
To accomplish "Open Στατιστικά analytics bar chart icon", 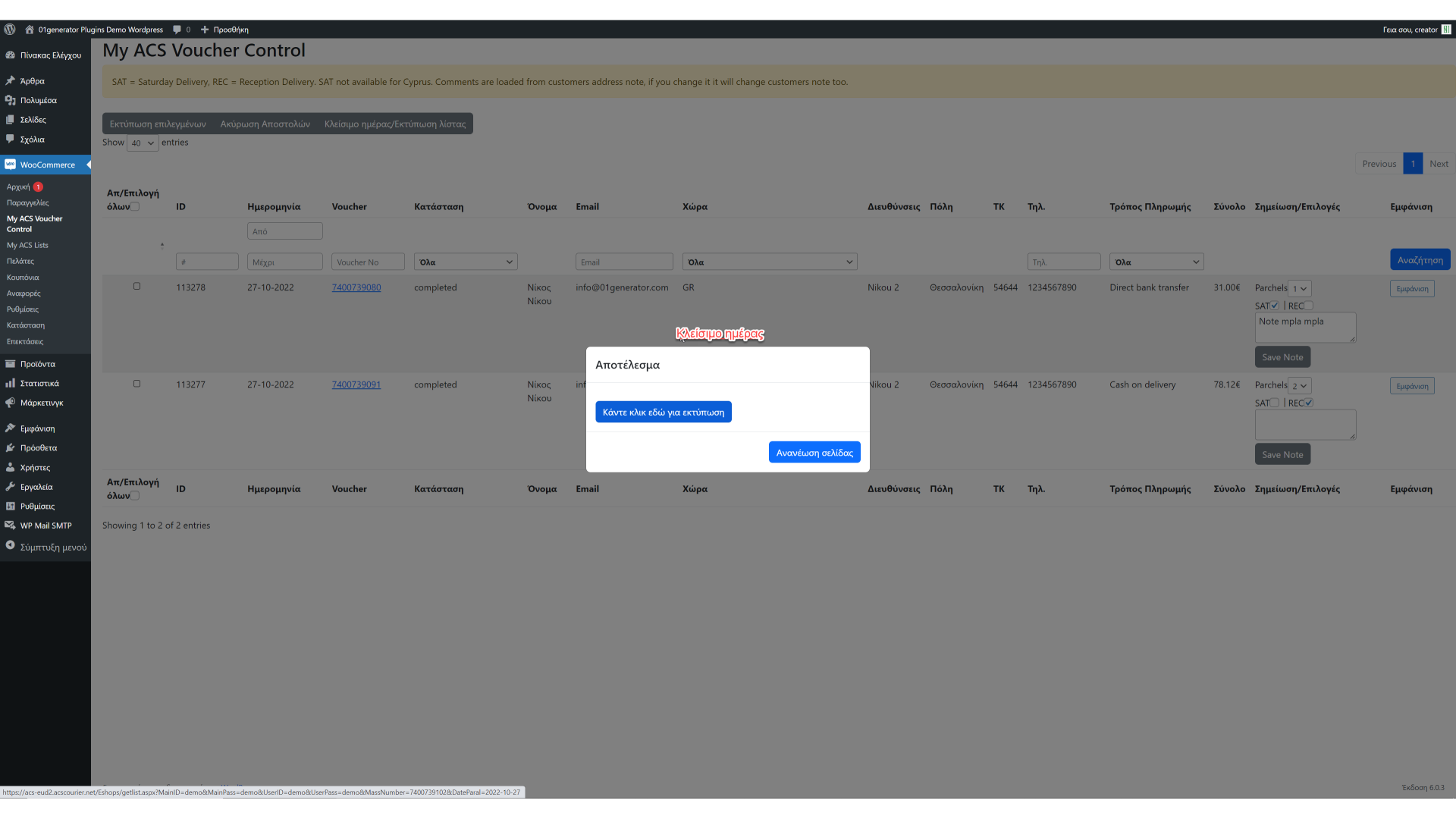I will pos(11,384).
